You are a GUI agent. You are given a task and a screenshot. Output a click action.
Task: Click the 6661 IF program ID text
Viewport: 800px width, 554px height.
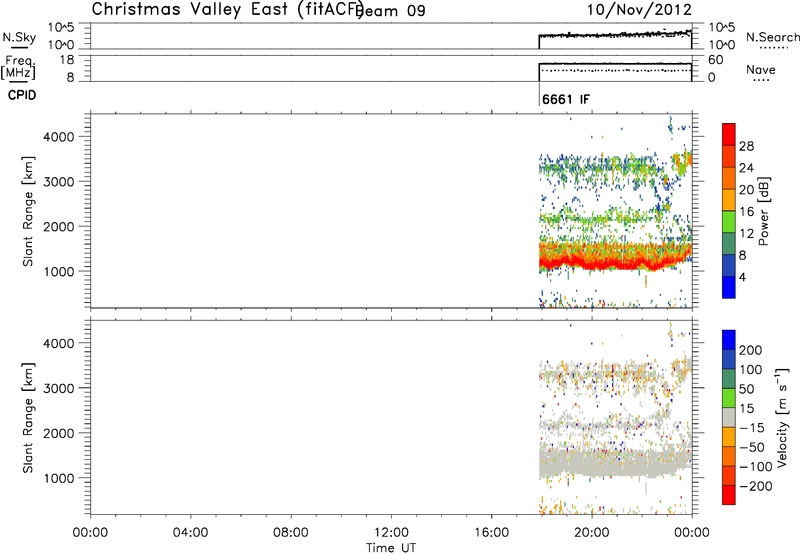click(x=566, y=99)
